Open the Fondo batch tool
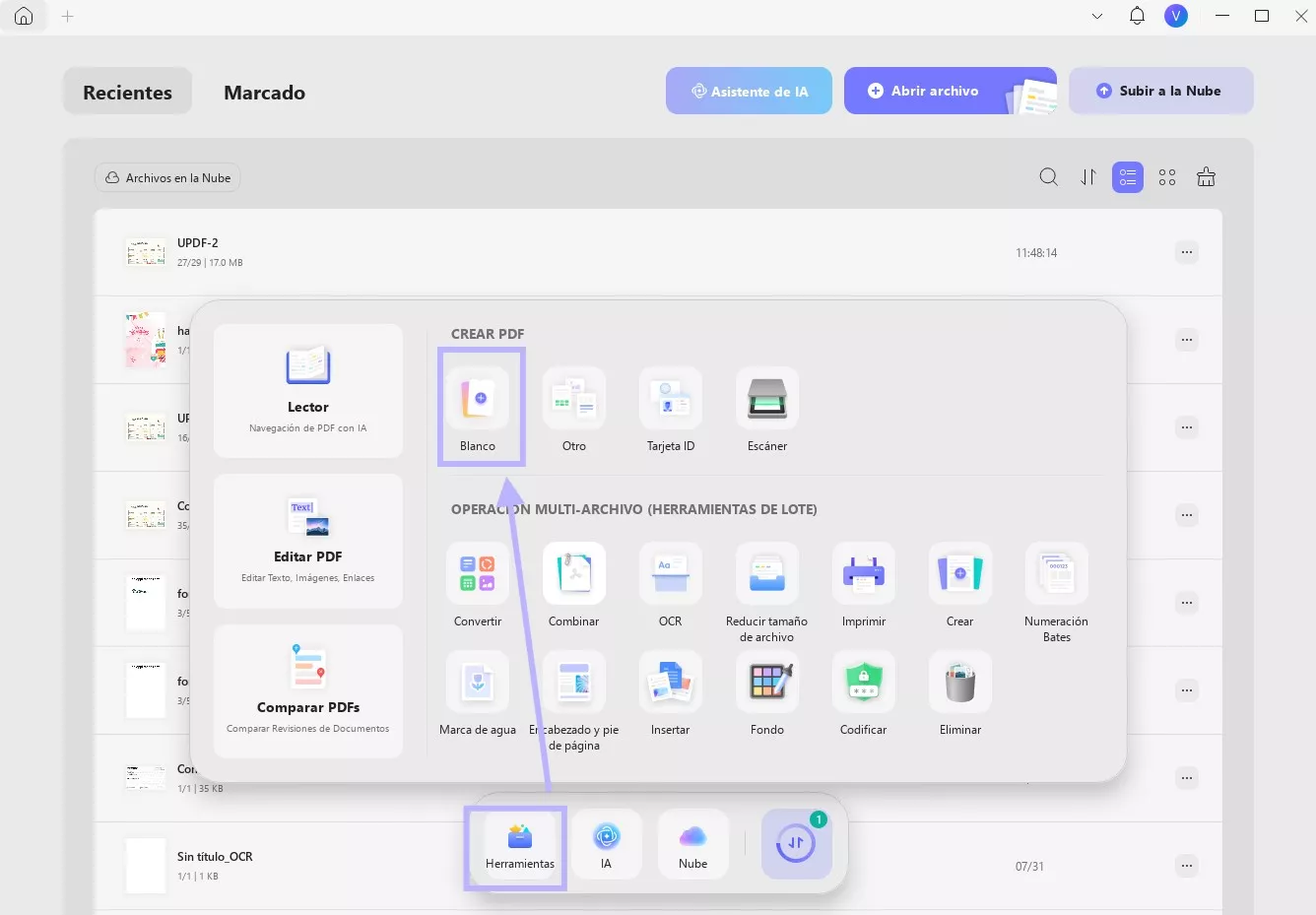 point(767,692)
